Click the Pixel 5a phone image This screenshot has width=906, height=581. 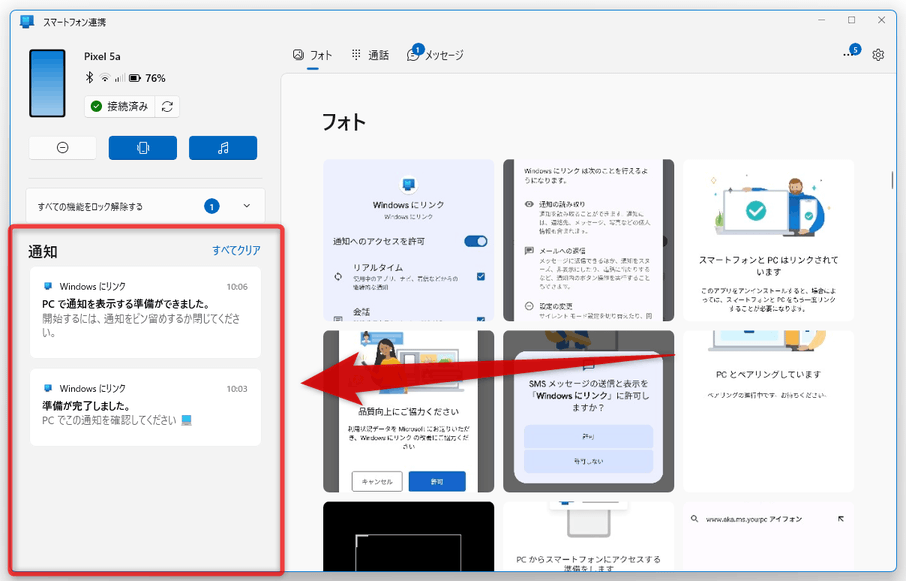tap(47, 83)
